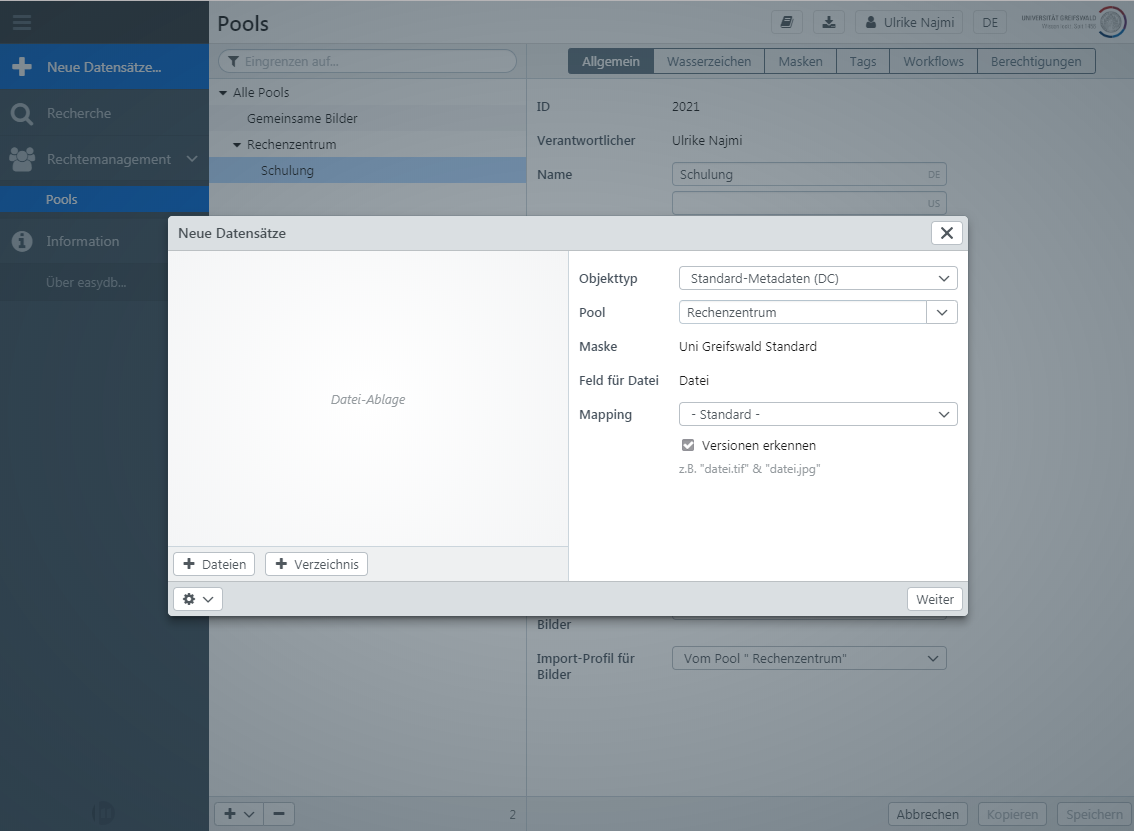
Task: Click the Weiter button
Action: [x=935, y=599]
